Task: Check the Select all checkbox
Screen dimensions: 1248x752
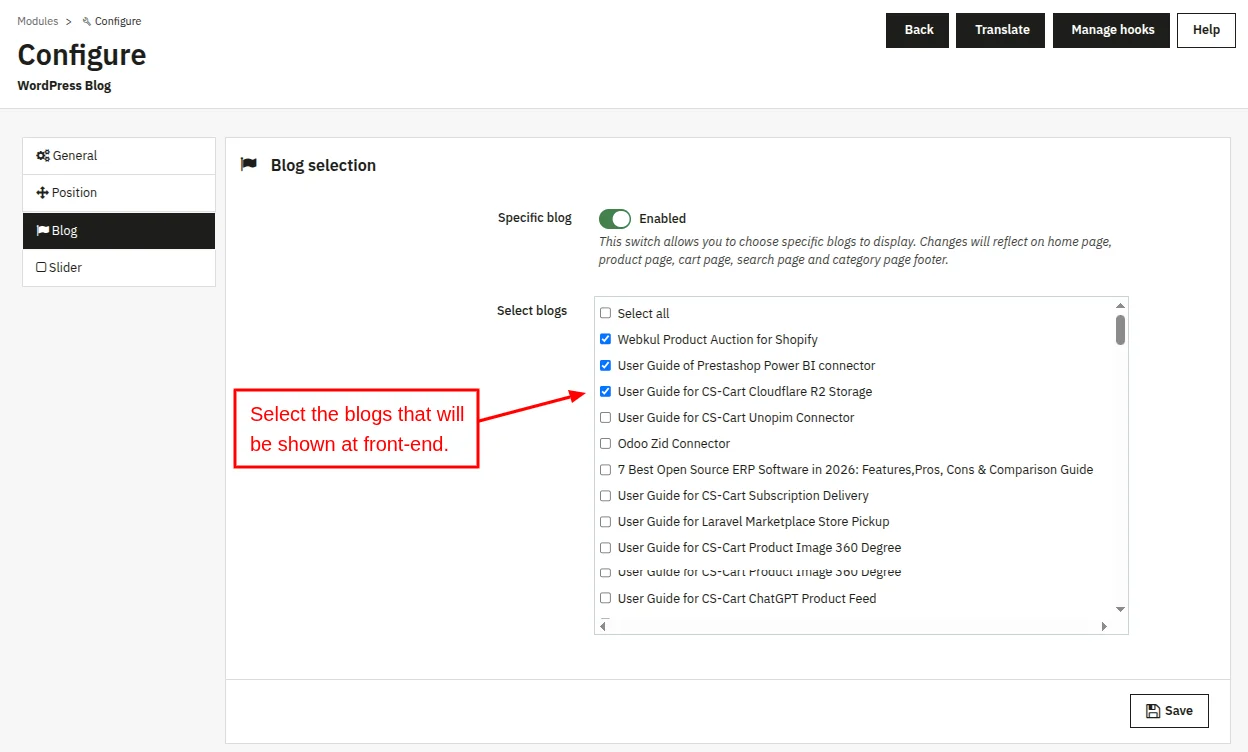Action: coord(605,313)
